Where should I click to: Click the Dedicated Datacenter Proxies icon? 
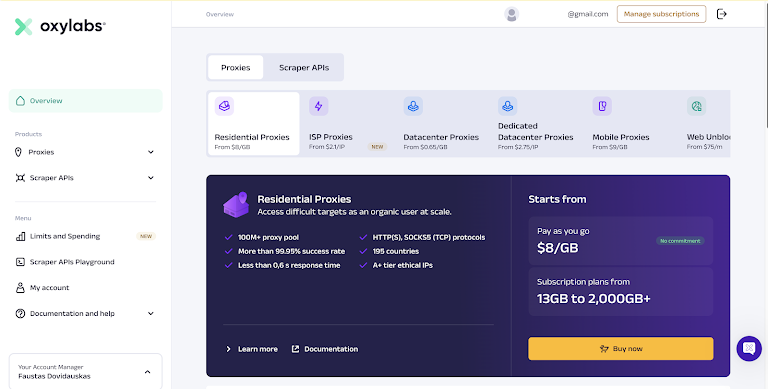(507, 106)
